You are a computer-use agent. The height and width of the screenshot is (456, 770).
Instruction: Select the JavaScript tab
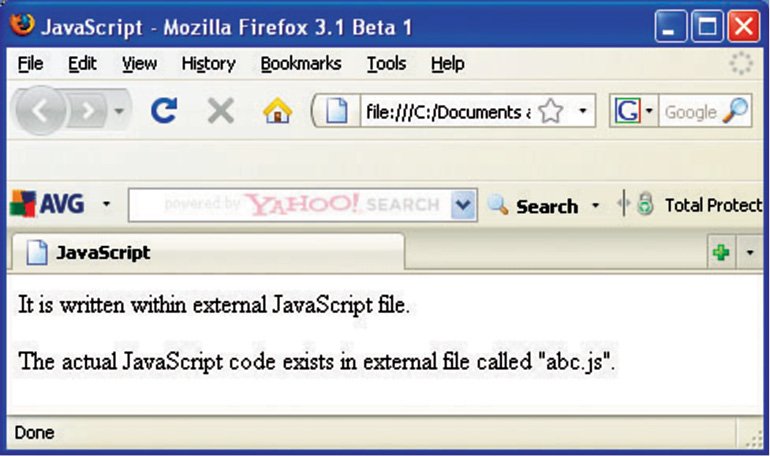(208, 252)
